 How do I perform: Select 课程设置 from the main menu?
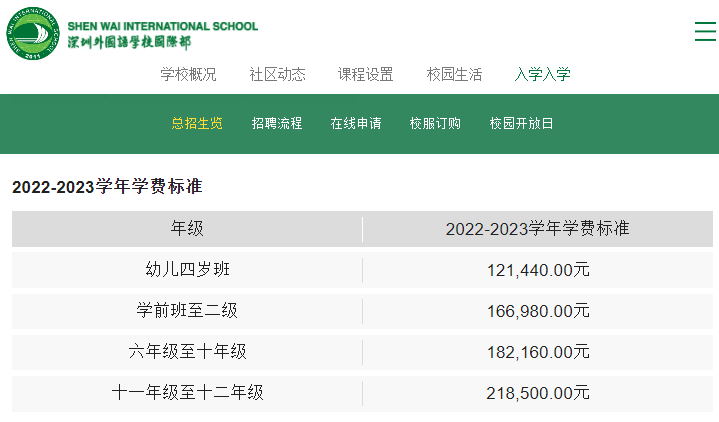point(365,74)
